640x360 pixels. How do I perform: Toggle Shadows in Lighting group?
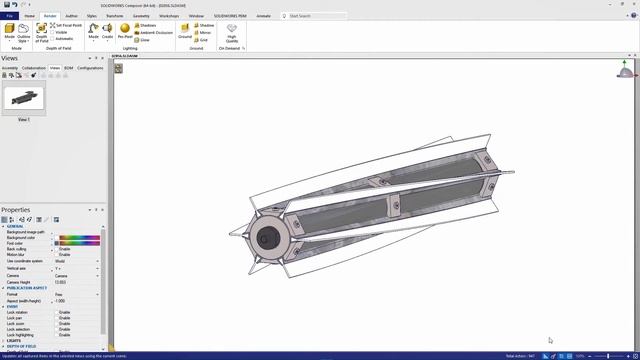(145, 25)
